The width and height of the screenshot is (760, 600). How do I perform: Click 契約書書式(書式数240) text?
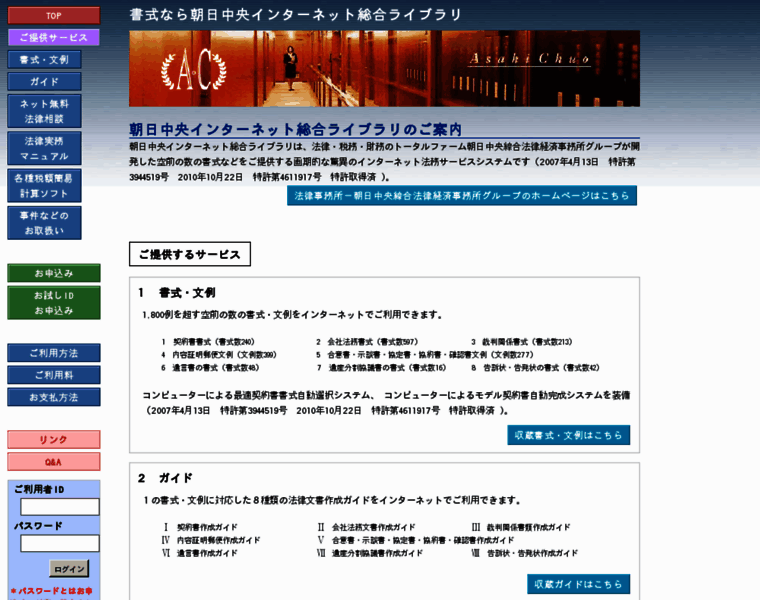(214, 342)
